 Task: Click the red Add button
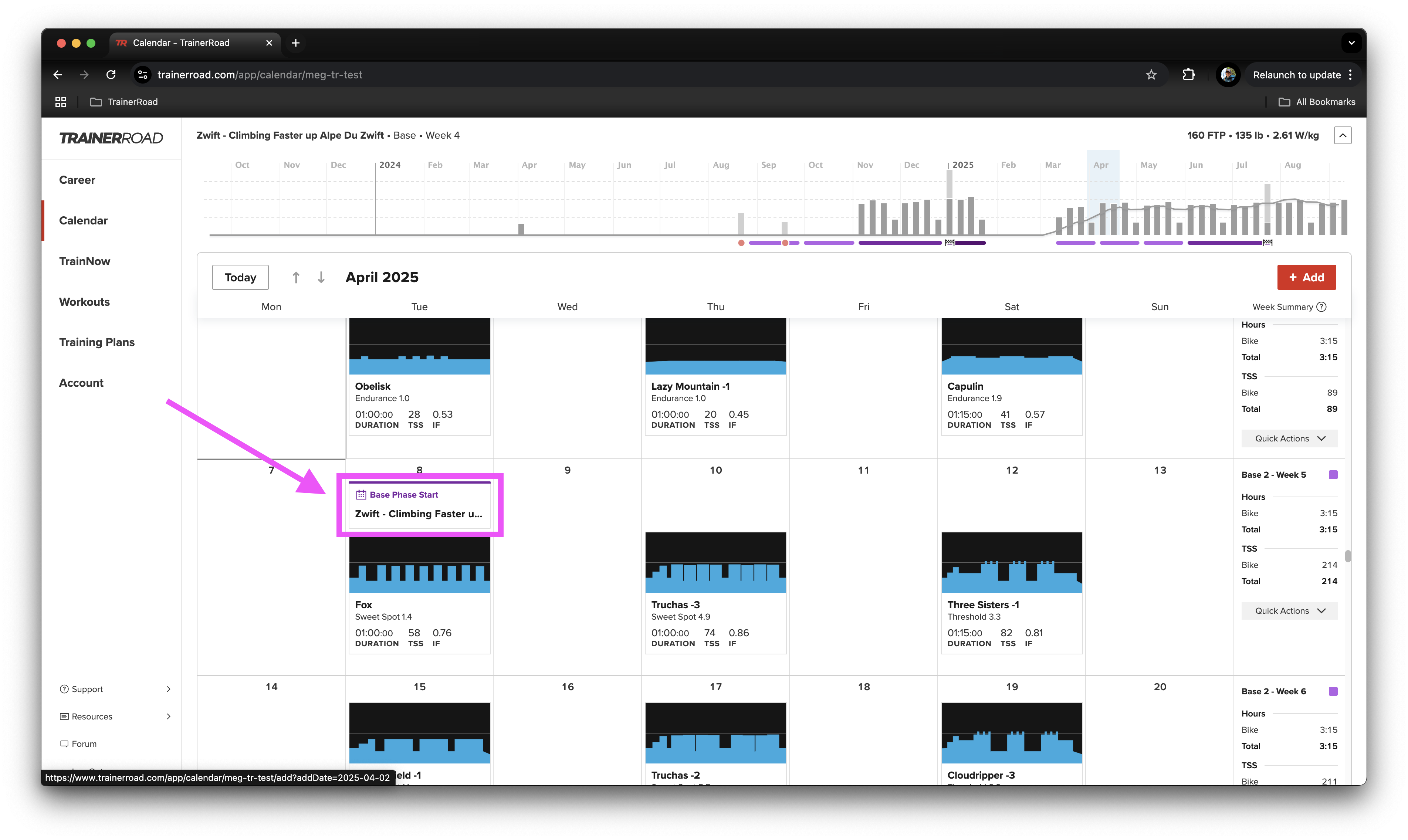[x=1306, y=277]
